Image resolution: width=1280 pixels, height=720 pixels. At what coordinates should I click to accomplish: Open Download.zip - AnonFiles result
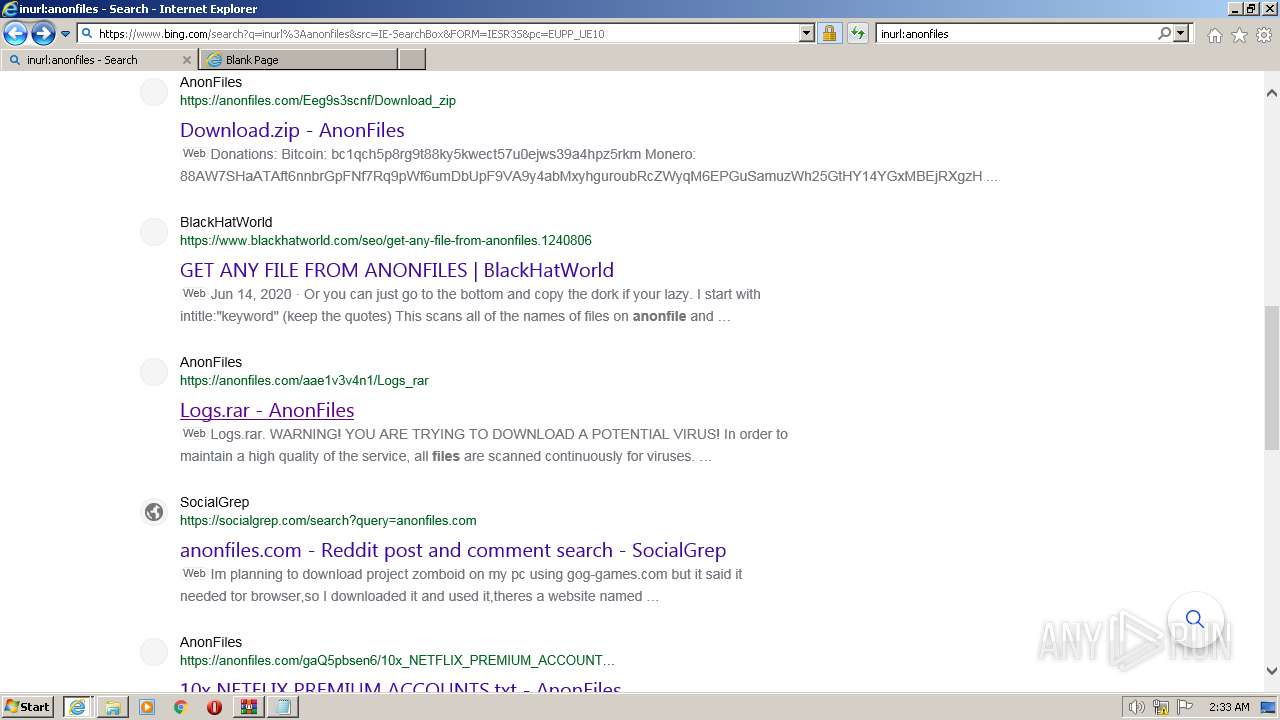coord(292,130)
